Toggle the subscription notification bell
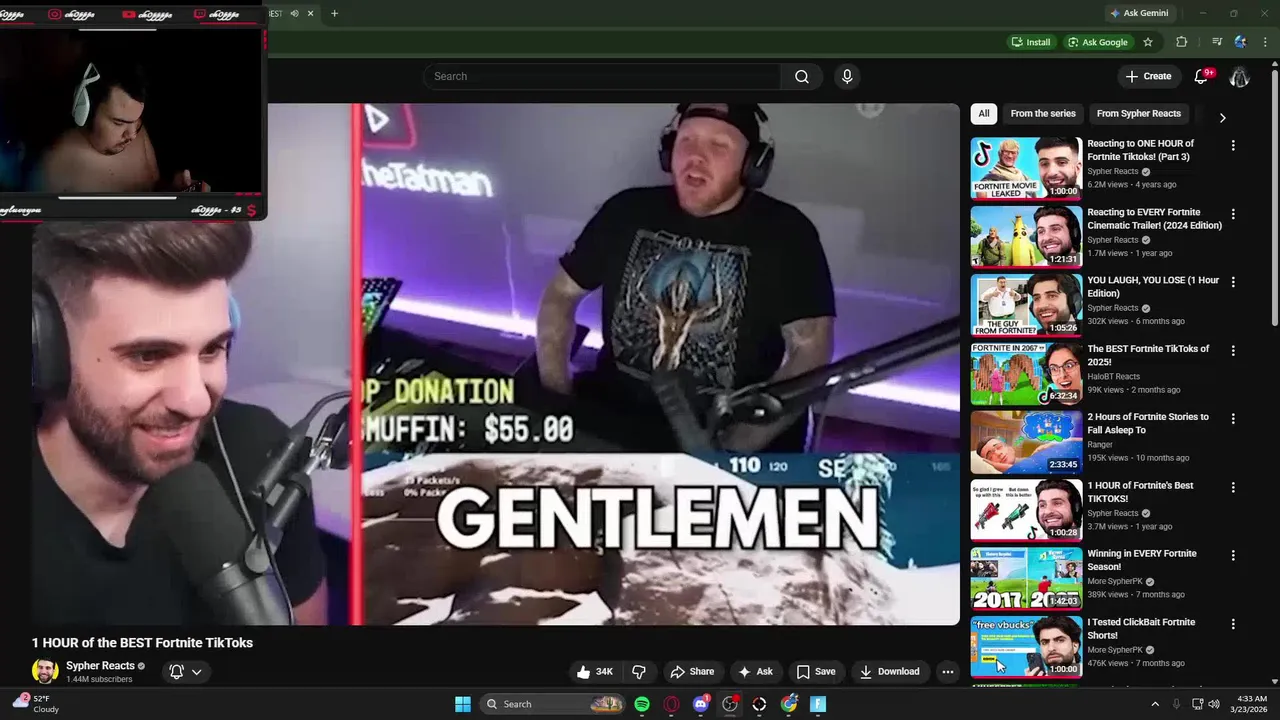This screenshot has width=1280, height=720. coord(177,672)
